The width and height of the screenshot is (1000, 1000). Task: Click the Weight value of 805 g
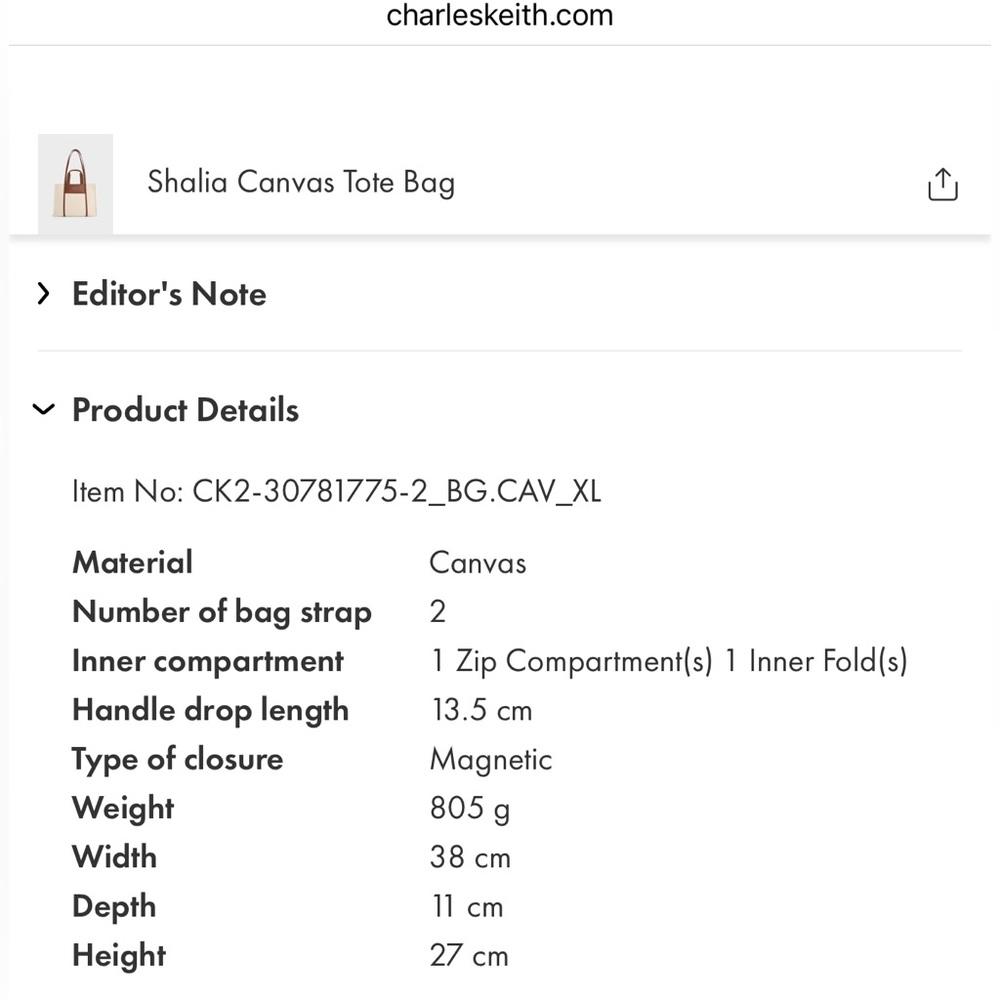click(470, 808)
